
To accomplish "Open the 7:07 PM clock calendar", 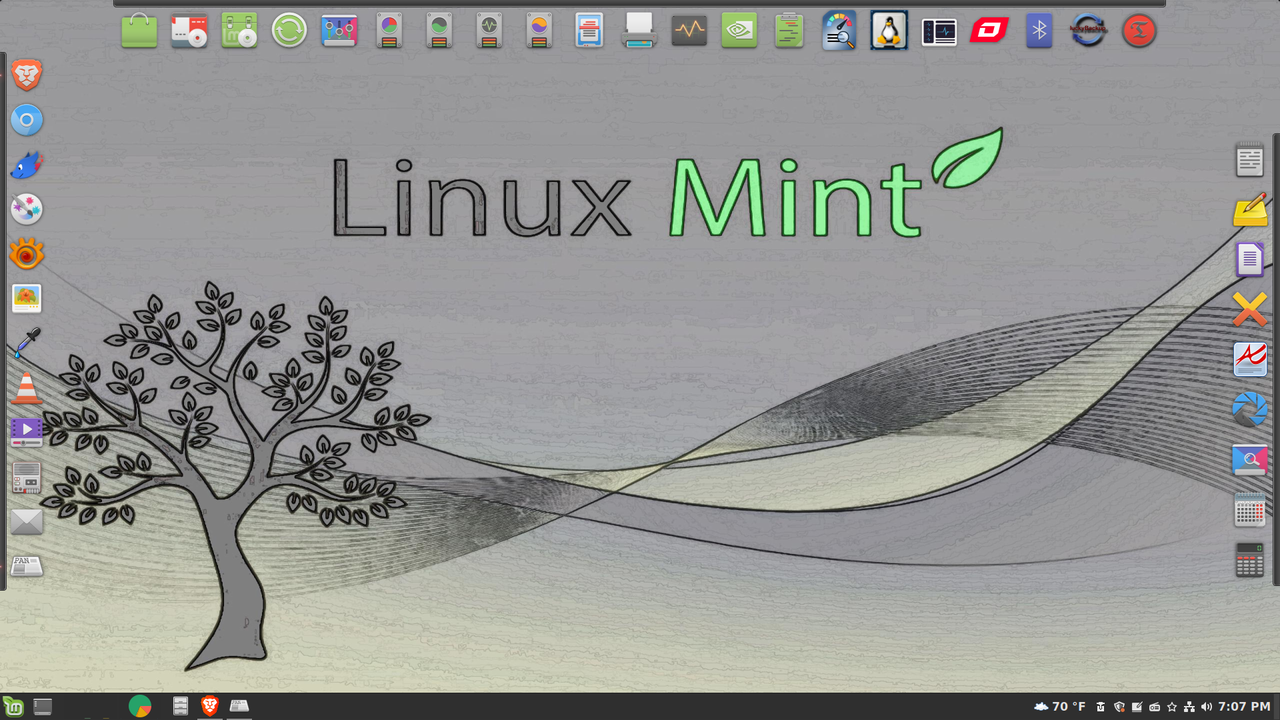I will pyautogui.click(x=1244, y=707).
